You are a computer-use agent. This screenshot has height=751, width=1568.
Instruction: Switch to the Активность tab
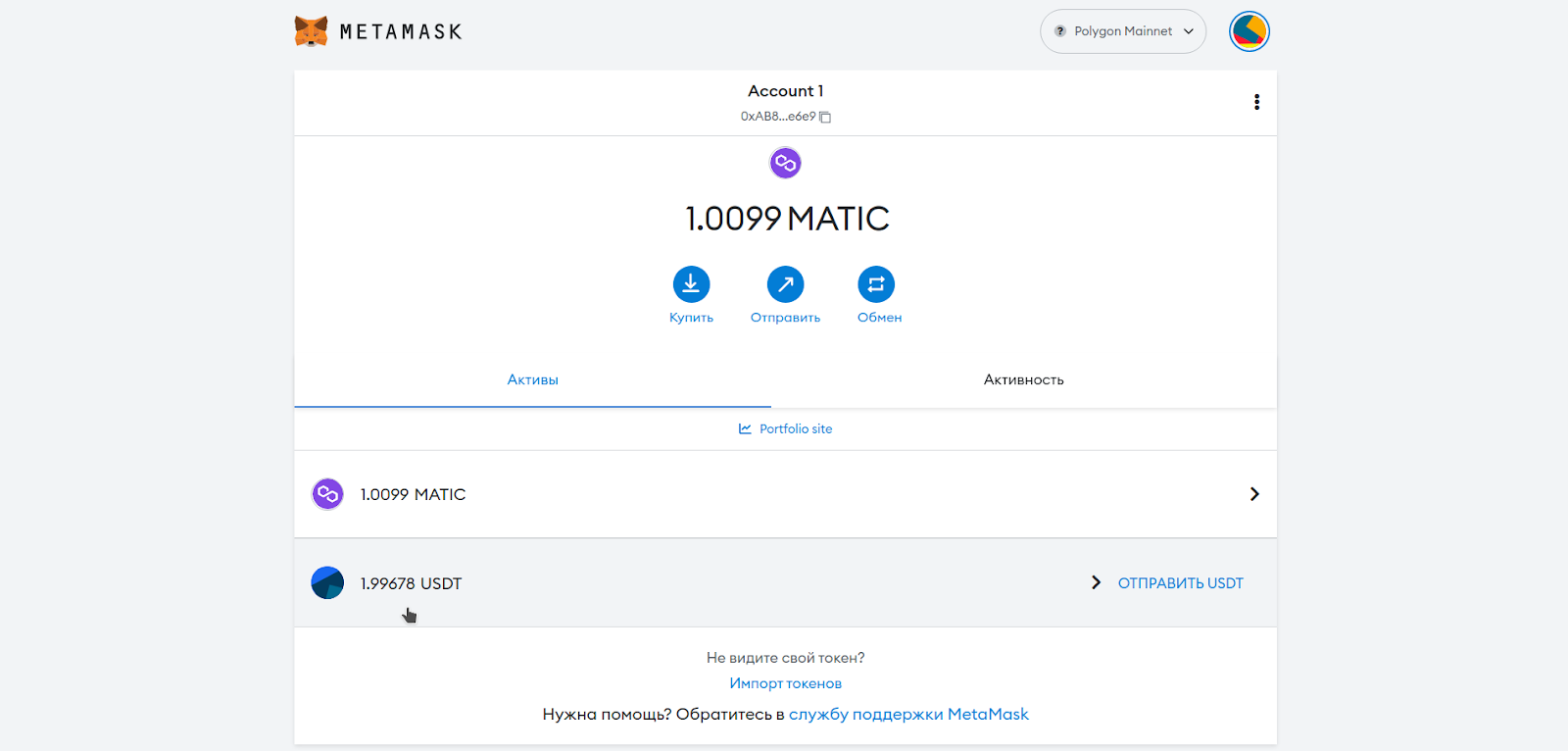(x=1023, y=379)
